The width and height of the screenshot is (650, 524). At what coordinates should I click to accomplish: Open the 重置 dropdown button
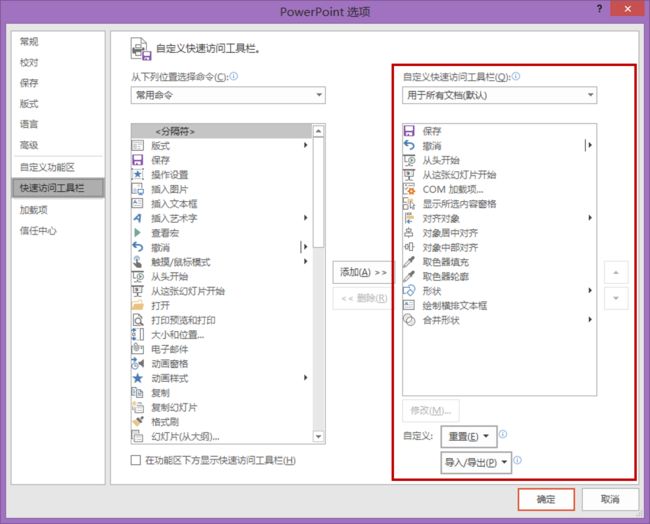[x=469, y=436]
